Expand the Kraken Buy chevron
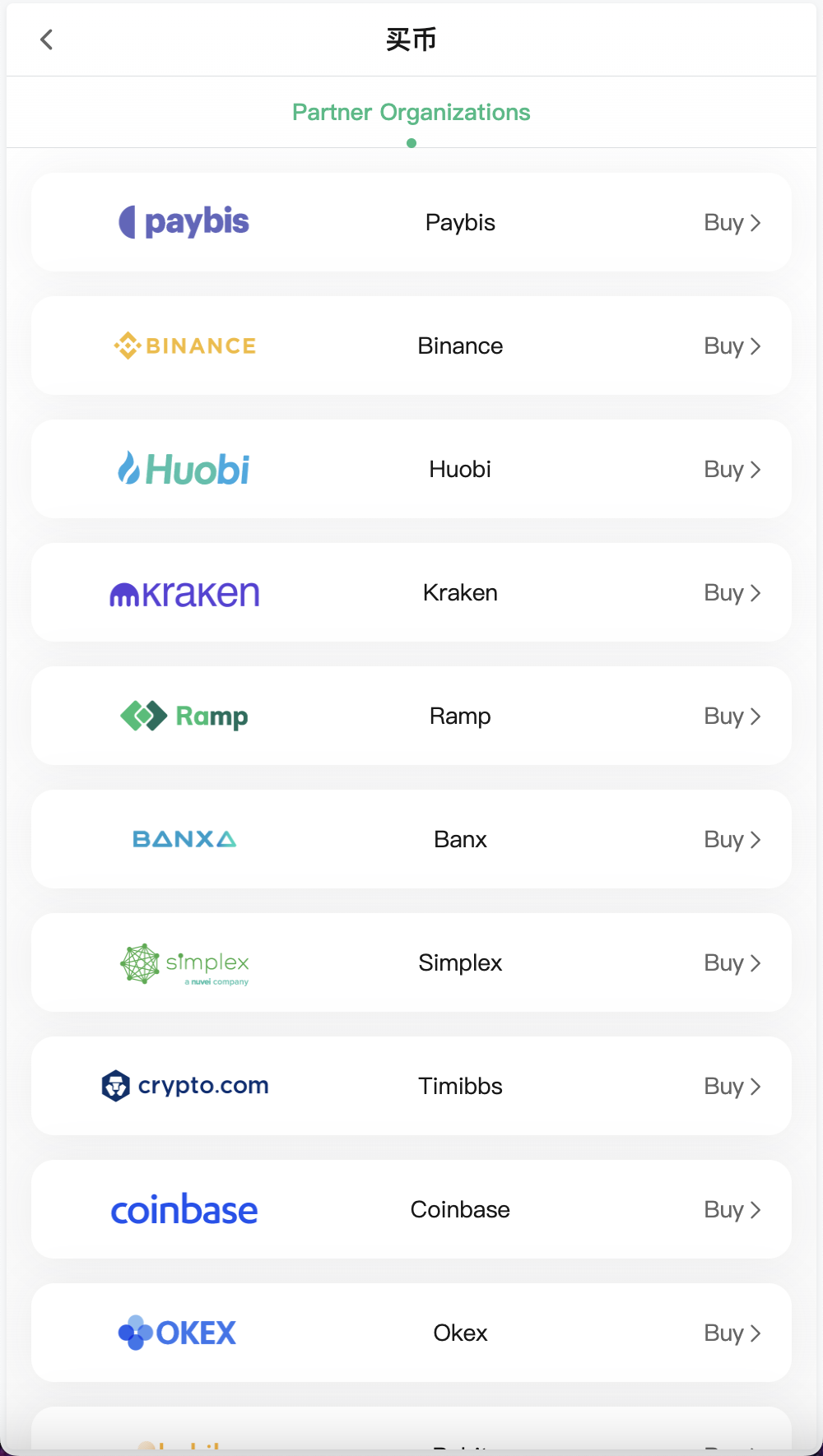 756,593
